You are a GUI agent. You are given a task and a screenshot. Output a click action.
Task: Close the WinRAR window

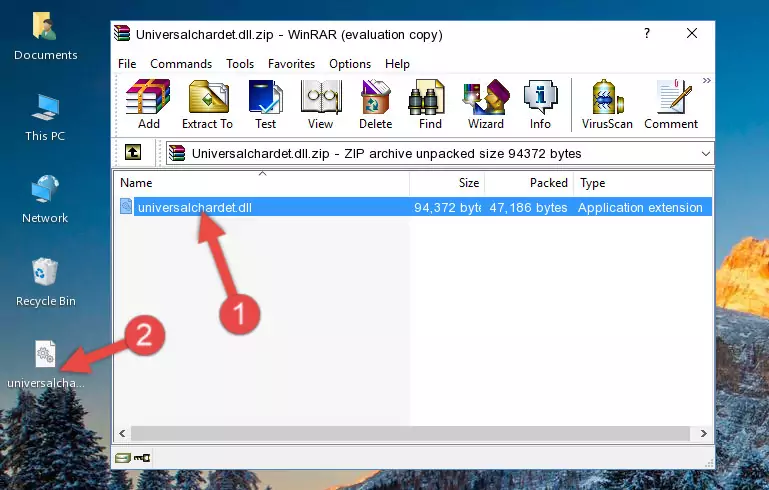[x=692, y=33]
